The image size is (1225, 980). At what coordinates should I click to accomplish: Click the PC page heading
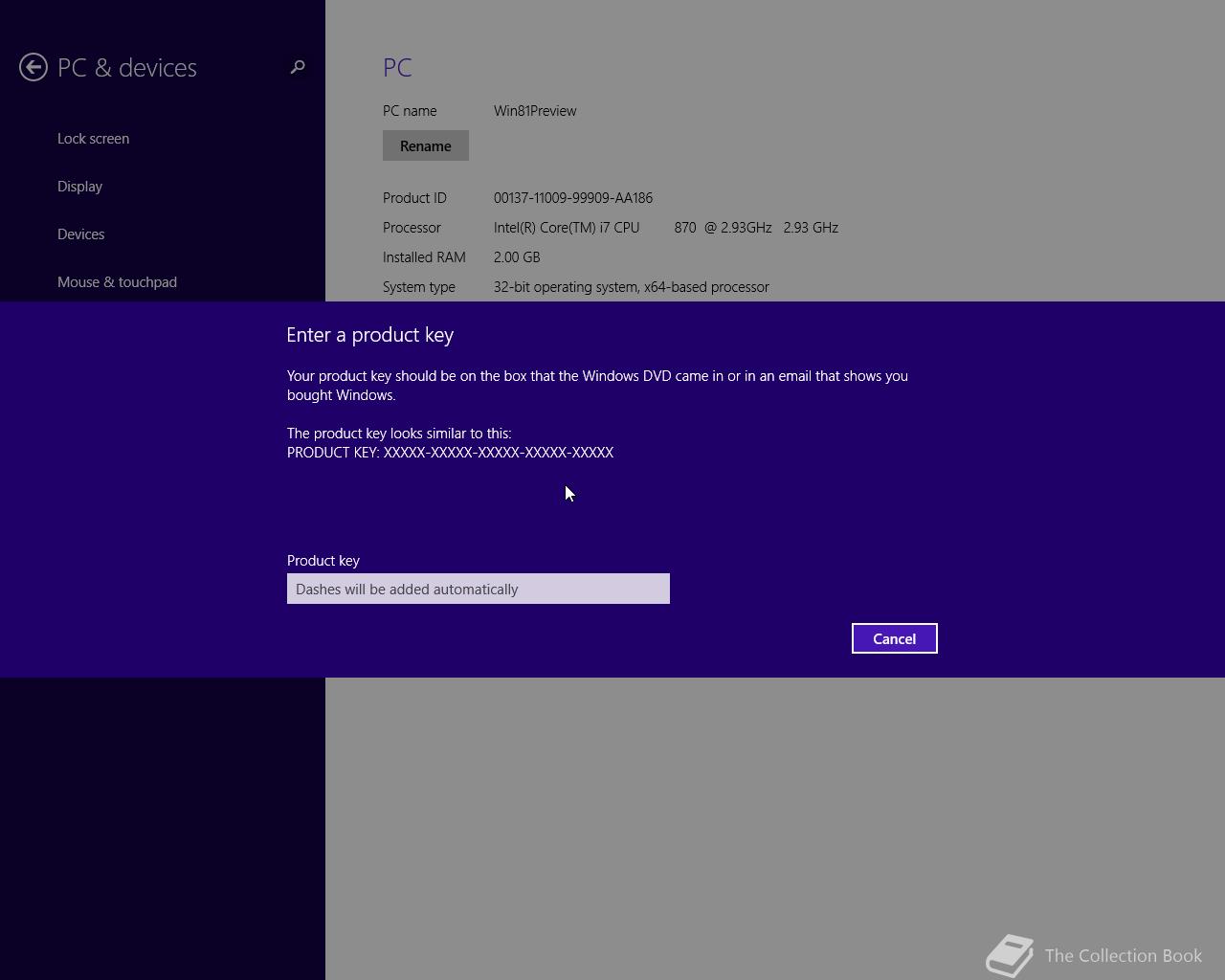(397, 68)
